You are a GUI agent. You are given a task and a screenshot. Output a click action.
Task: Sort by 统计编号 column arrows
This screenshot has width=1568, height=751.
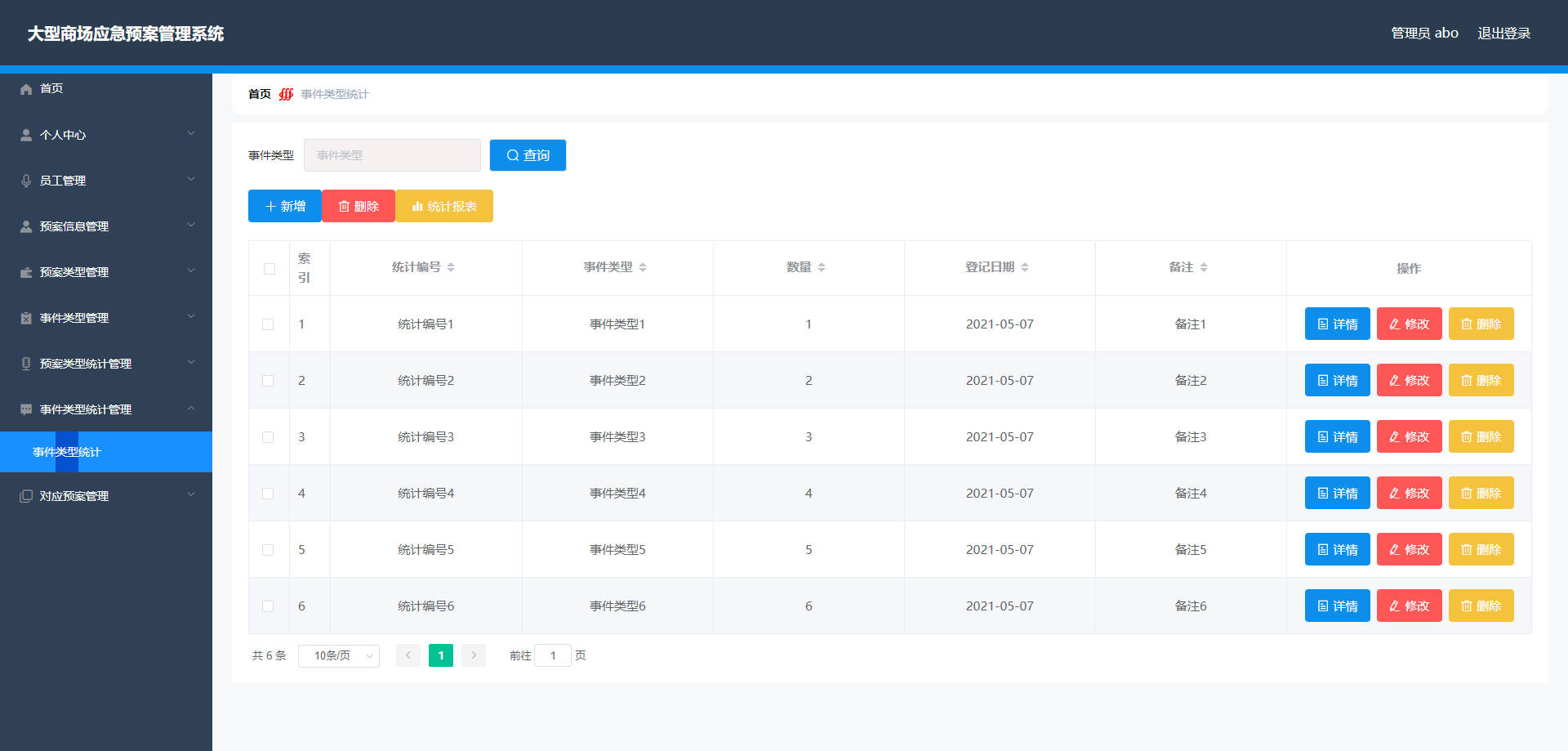[451, 267]
